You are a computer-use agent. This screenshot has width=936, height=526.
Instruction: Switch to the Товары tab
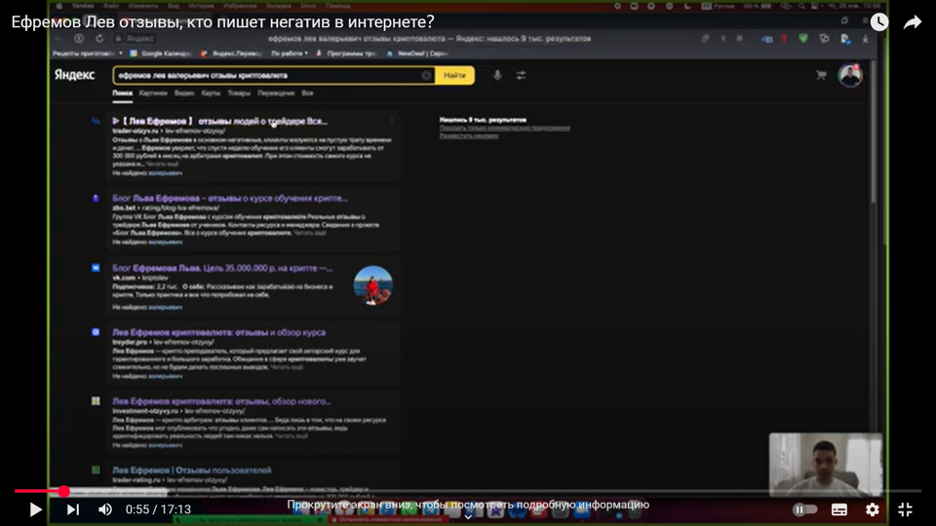pos(239,93)
